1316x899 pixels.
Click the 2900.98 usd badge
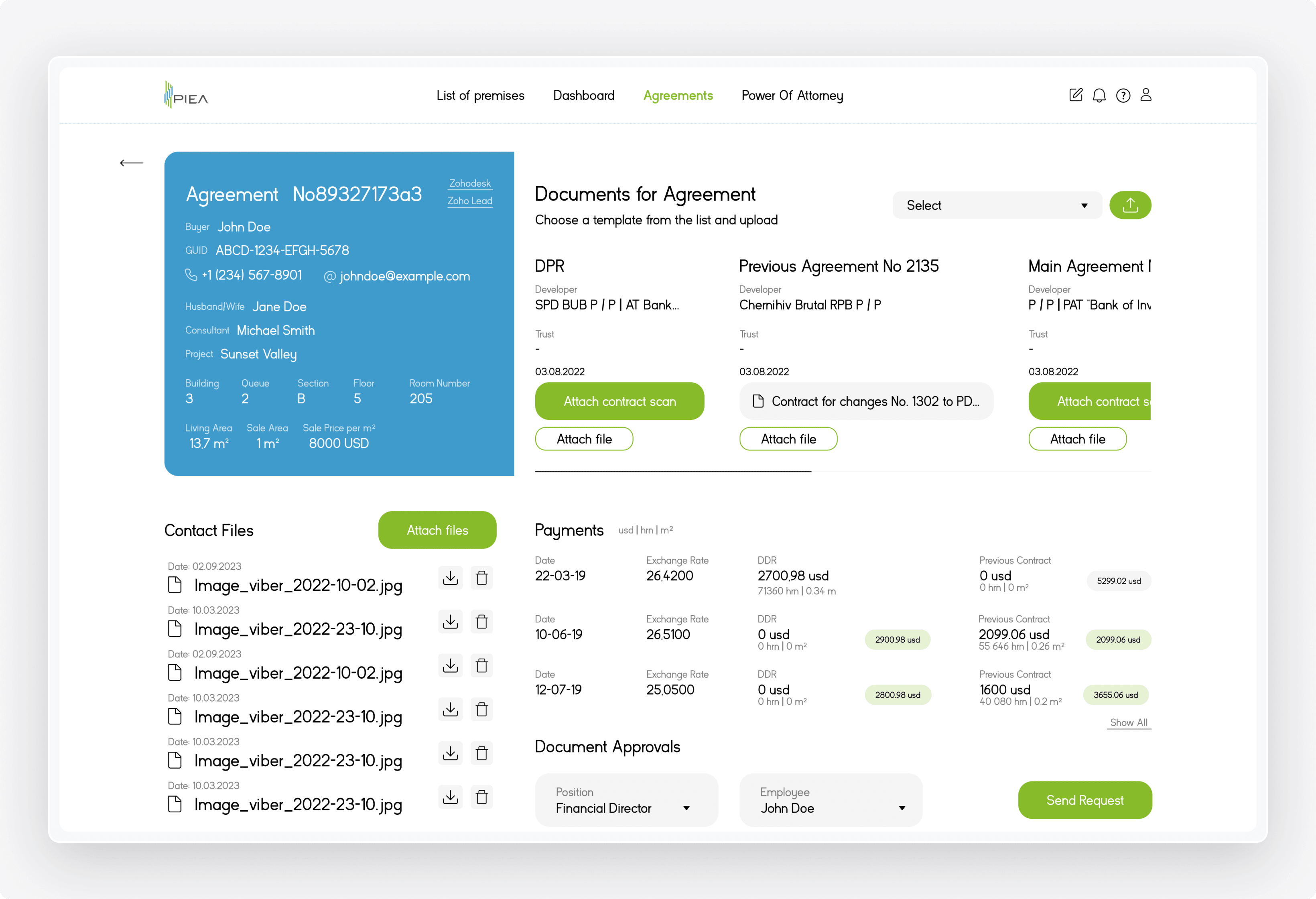(x=897, y=640)
